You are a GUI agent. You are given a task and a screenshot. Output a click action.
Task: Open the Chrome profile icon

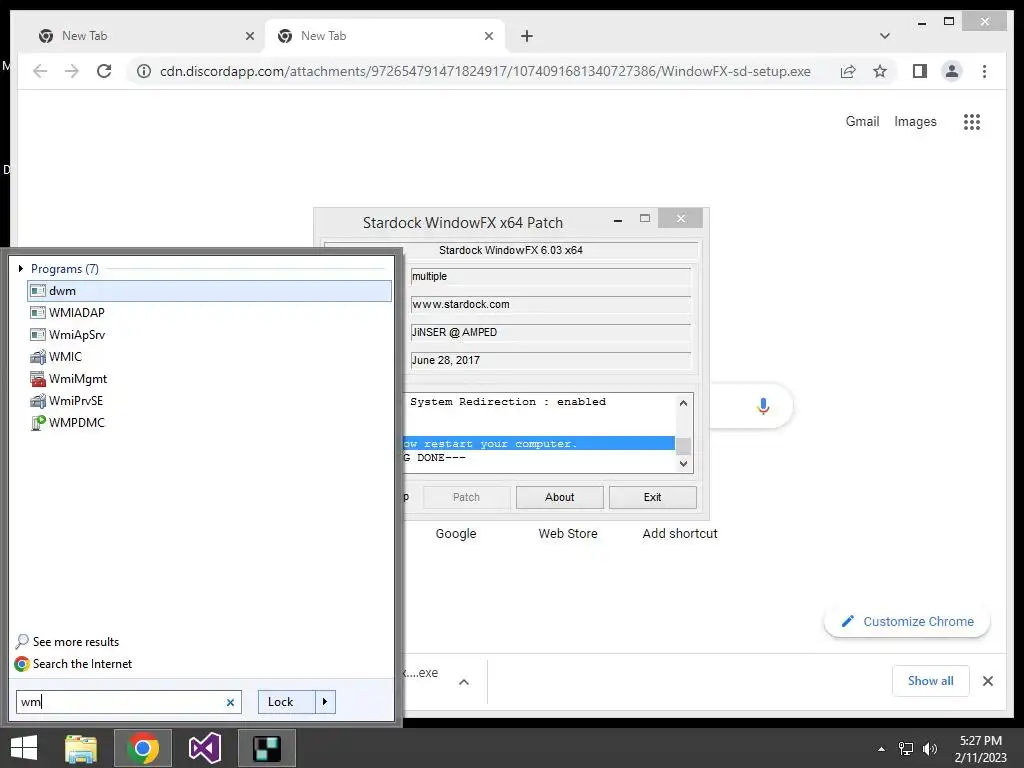pyautogui.click(x=952, y=71)
